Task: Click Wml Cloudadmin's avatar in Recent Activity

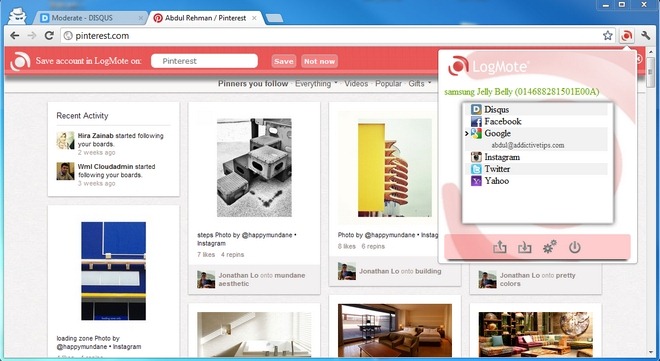Action: coord(65,171)
